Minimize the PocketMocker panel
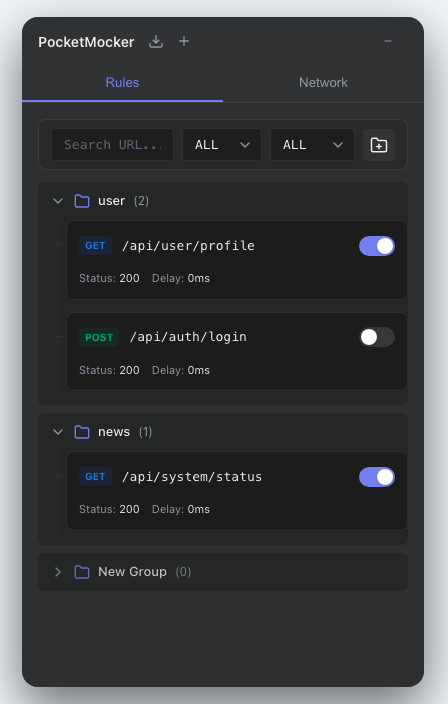Viewport: 448px width, 704px height. click(x=388, y=41)
